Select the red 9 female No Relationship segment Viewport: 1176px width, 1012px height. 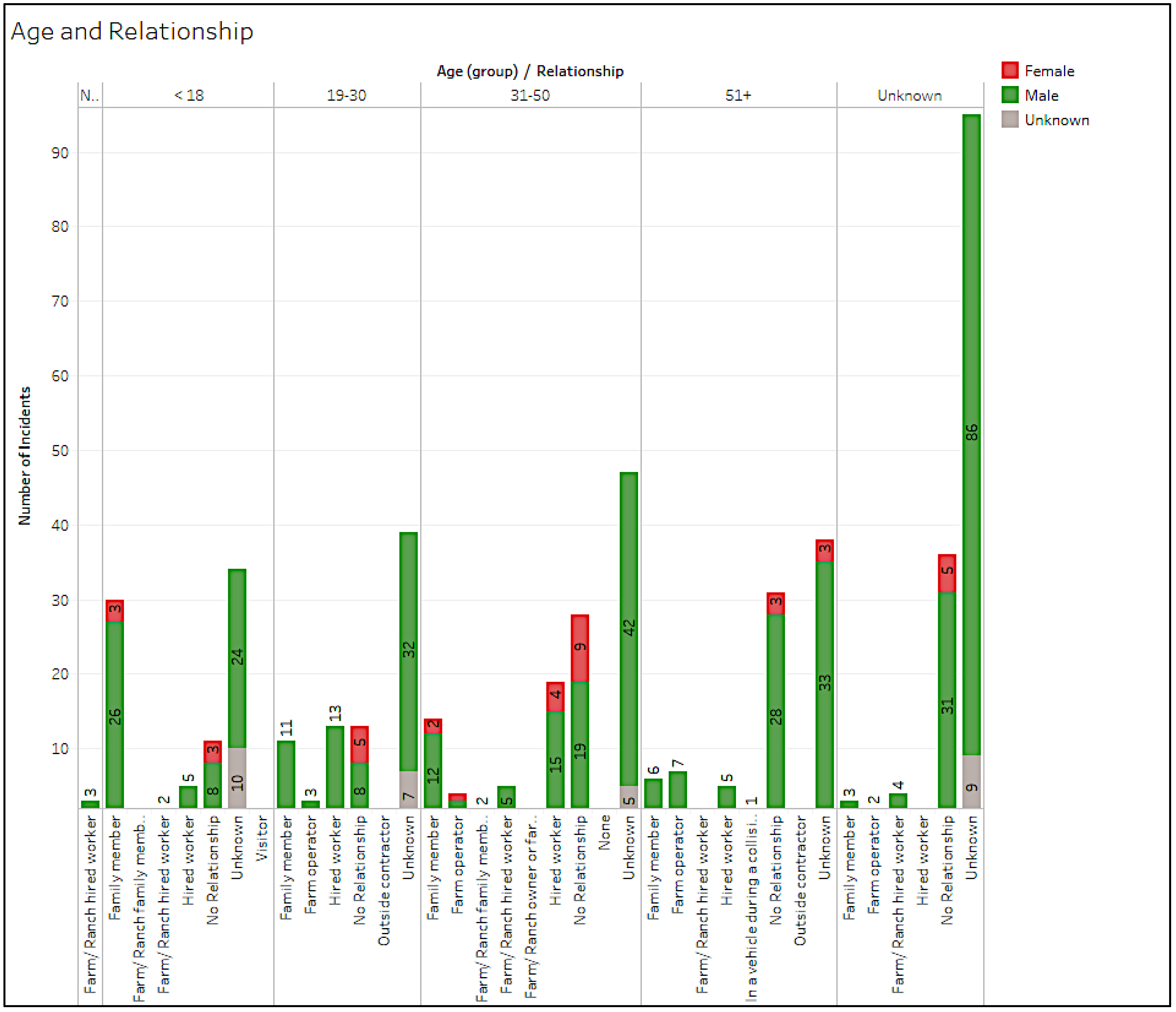(x=579, y=648)
